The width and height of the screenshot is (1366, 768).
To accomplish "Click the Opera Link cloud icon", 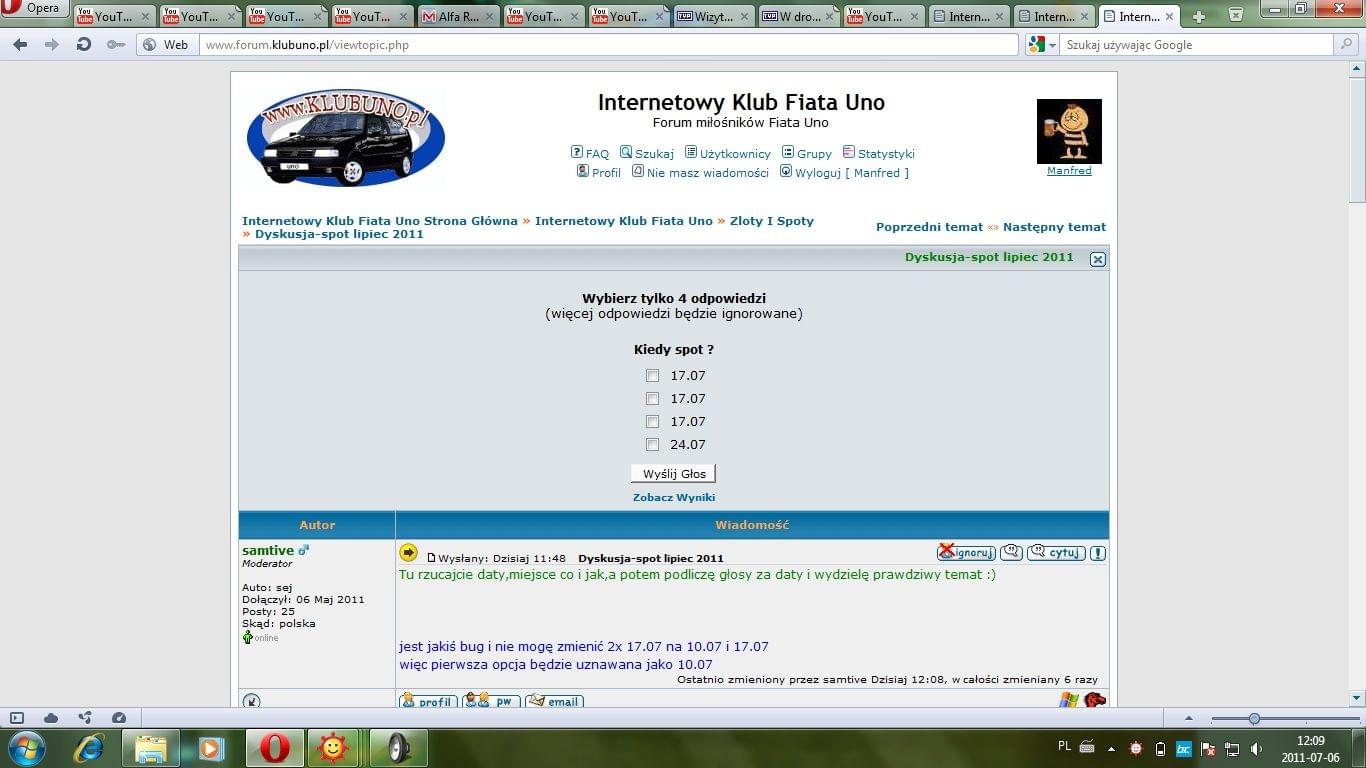I will tap(51, 718).
